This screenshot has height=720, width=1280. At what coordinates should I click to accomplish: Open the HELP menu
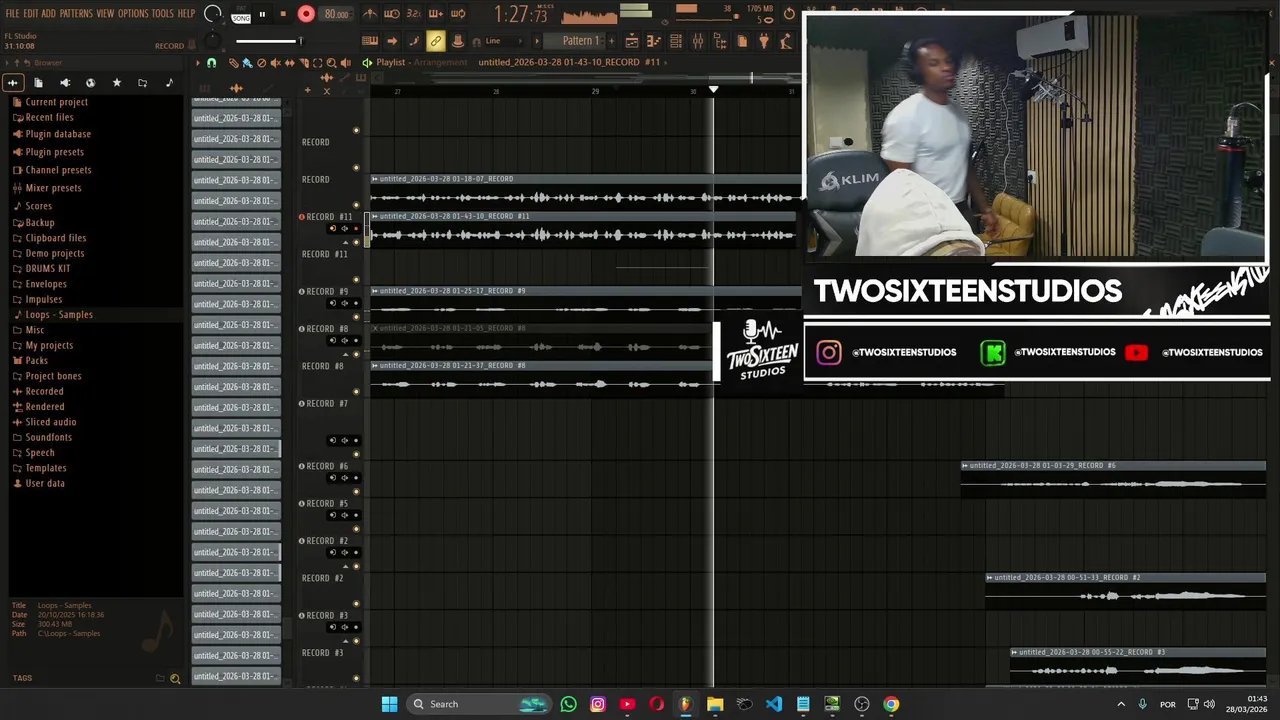pyautogui.click(x=187, y=13)
